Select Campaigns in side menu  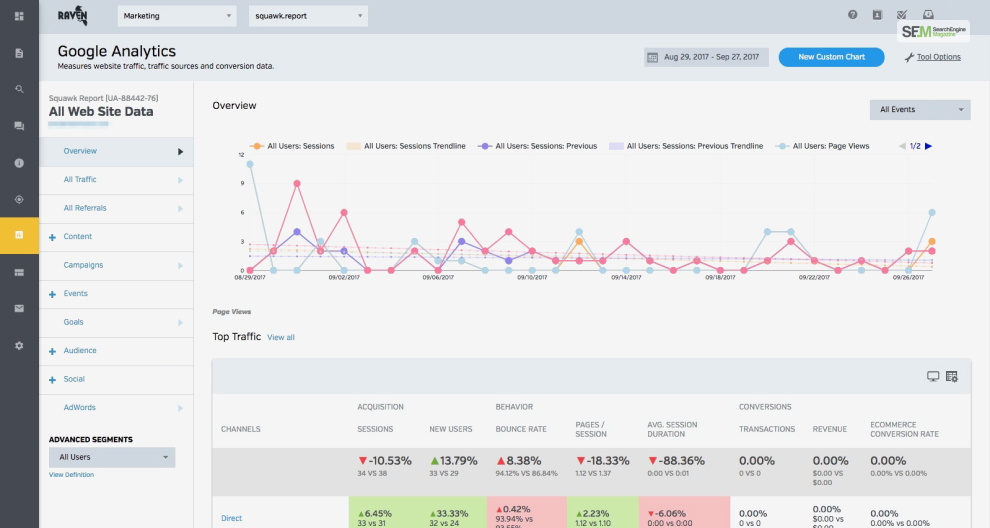(x=116, y=265)
